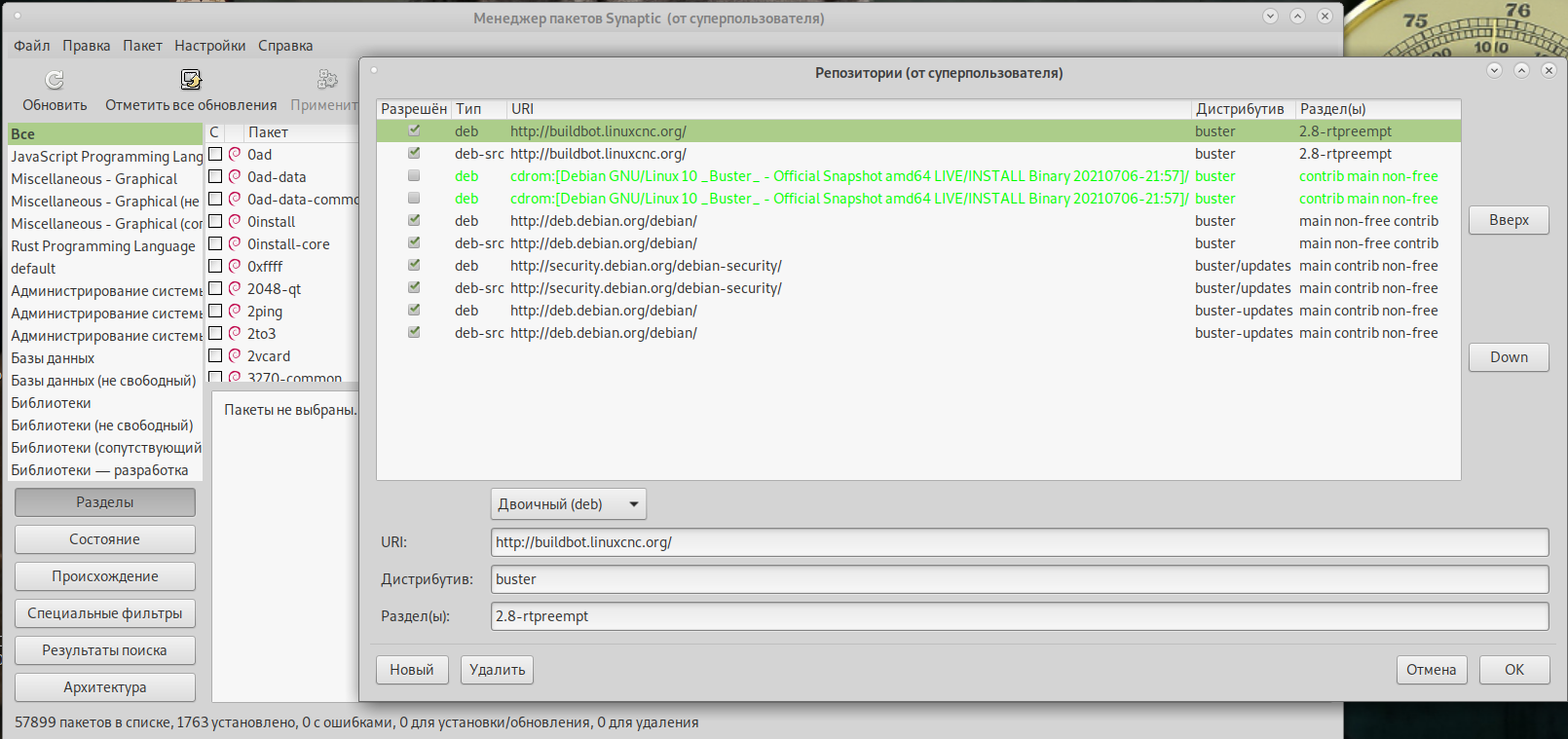The image size is (1568, 739).
Task: Click the Debian swirl icon for 0xffff
Action: pyautogui.click(x=235, y=266)
